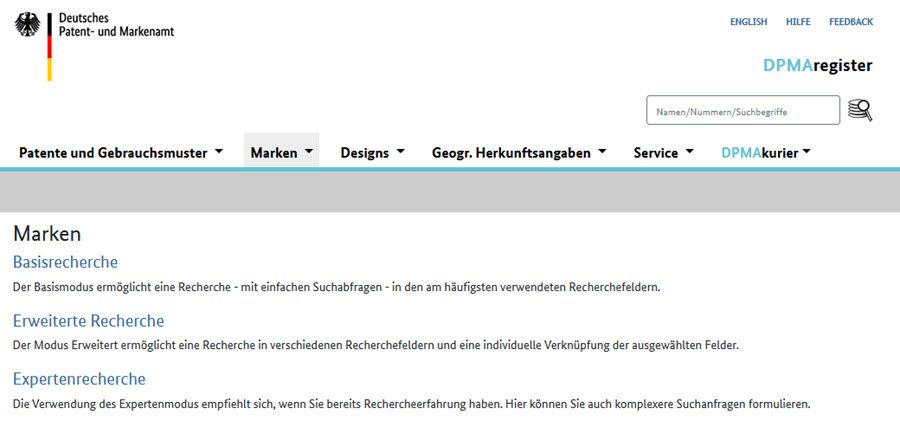Expand the Designs dropdown arrow
Image resolution: width=900 pixels, height=421 pixels.
coord(401,153)
